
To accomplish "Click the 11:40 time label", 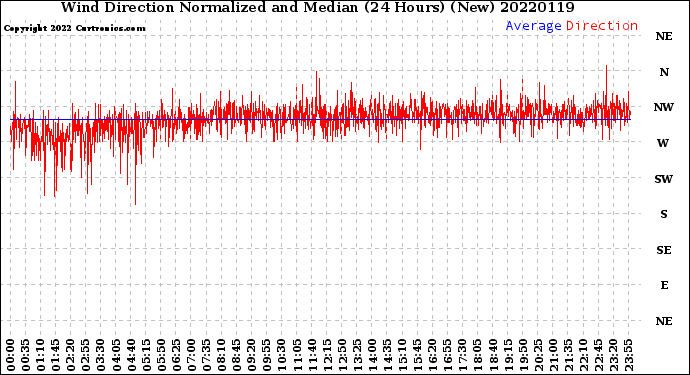I will click(312, 355).
